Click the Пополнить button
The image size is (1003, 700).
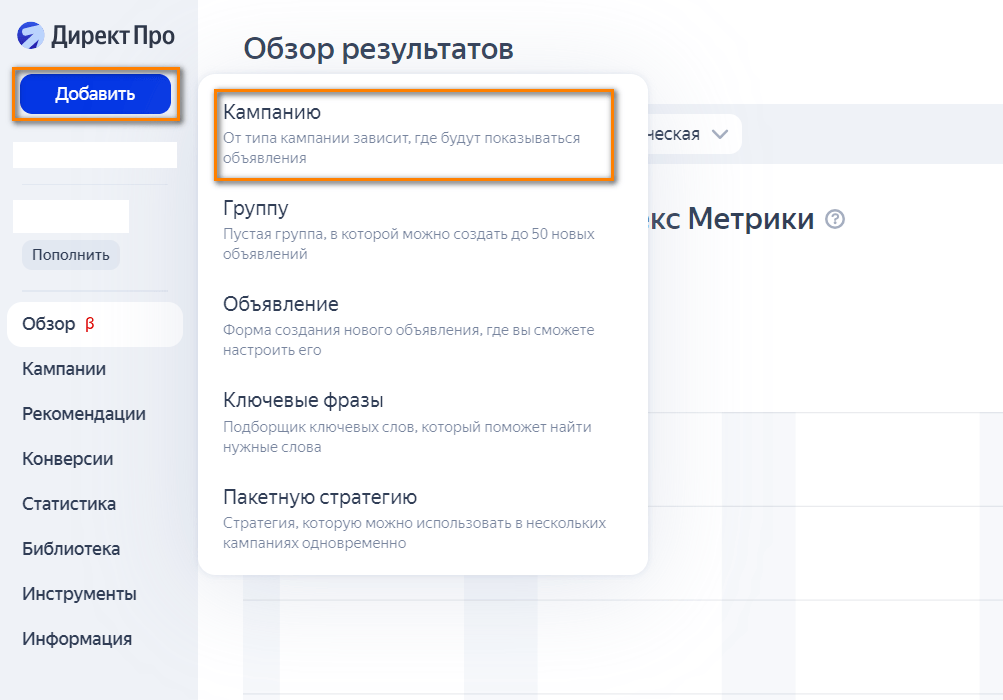coord(71,255)
